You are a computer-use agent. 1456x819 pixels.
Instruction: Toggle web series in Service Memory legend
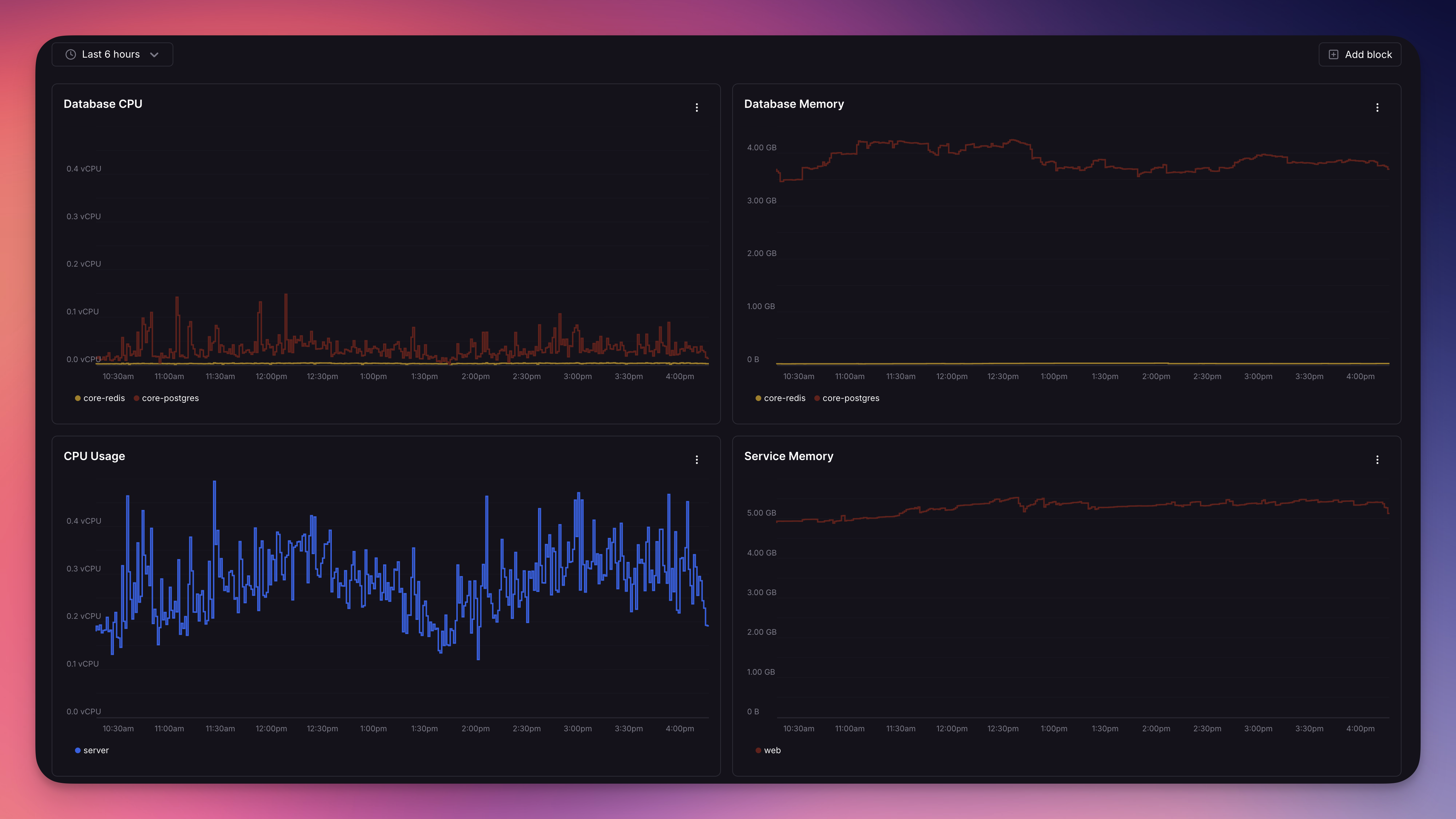click(772, 750)
